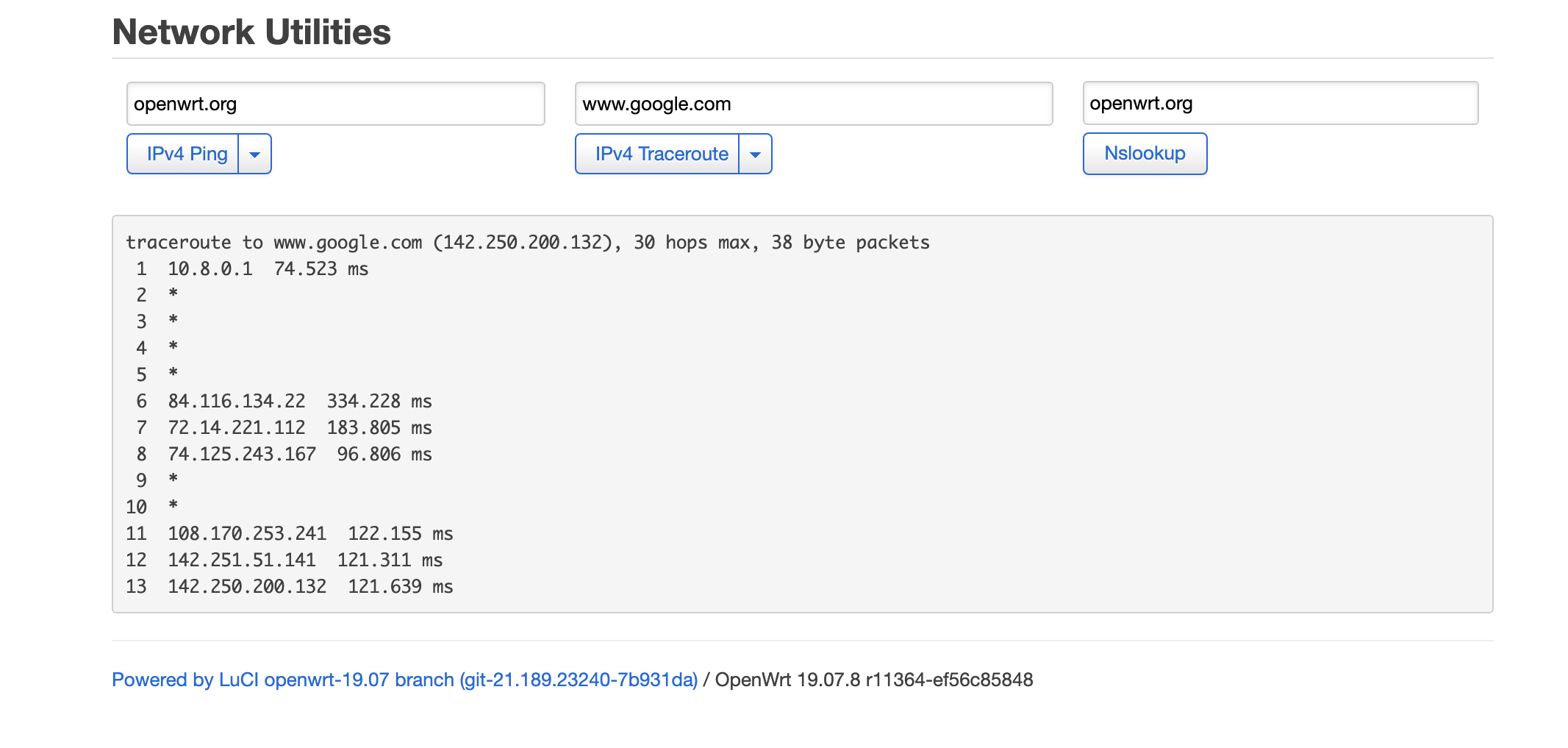Open the IPv4 Ping variant dropdown arrow
This screenshot has width=1568, height=748.
coord(255,154)
